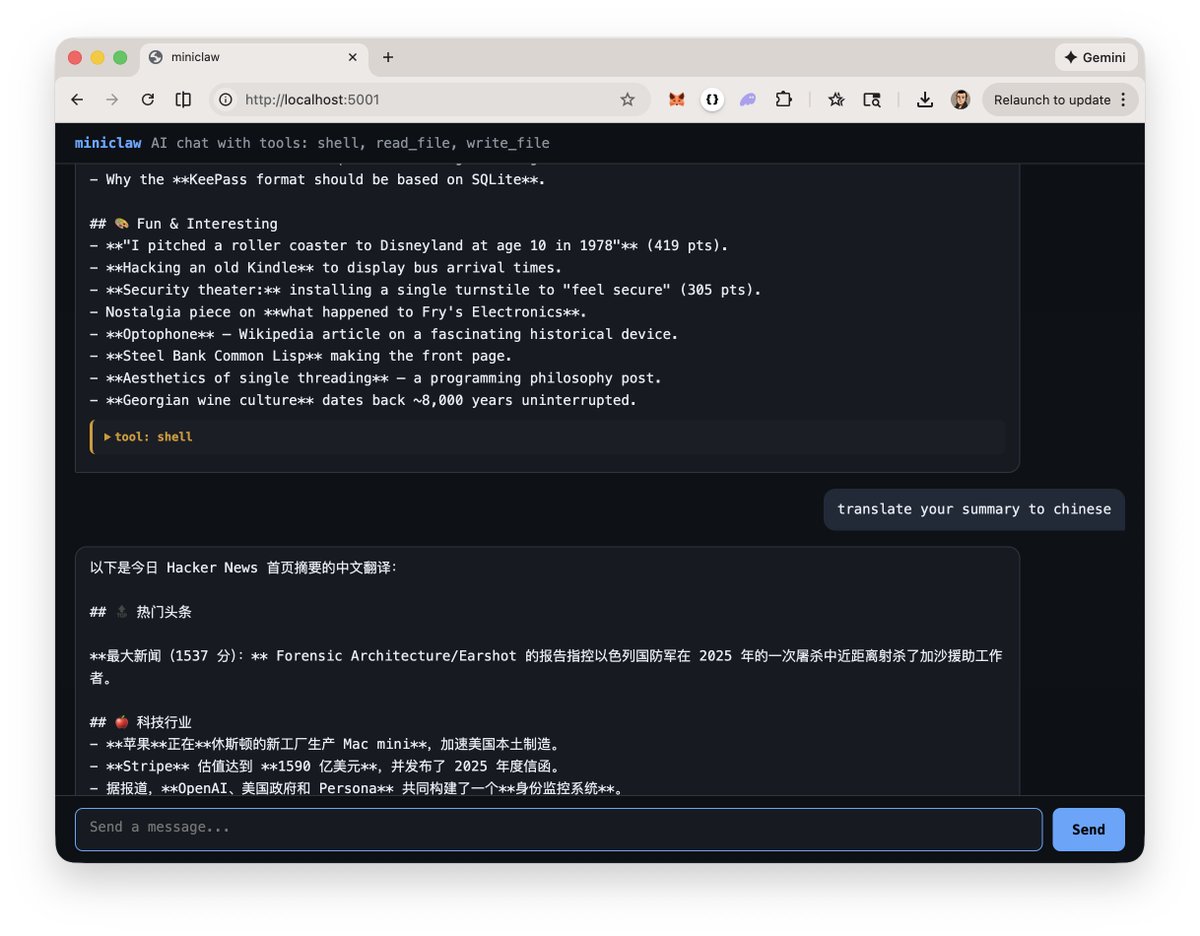Click the Forensic Architecture/Earshot paragraph

click(x=546, y=667)
